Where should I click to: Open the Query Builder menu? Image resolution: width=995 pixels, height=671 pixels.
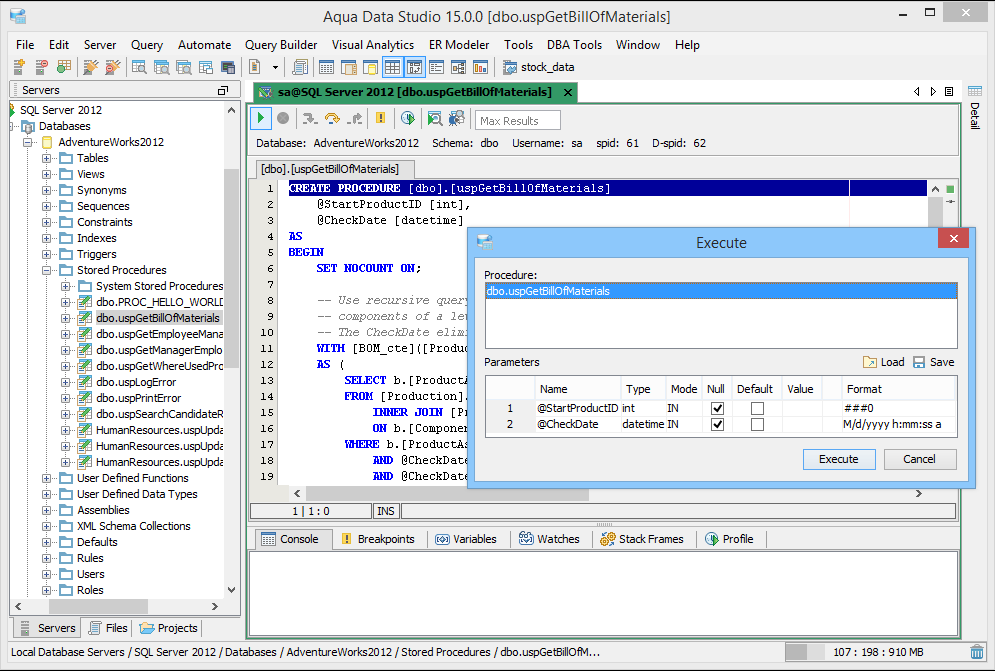[281, 45]
